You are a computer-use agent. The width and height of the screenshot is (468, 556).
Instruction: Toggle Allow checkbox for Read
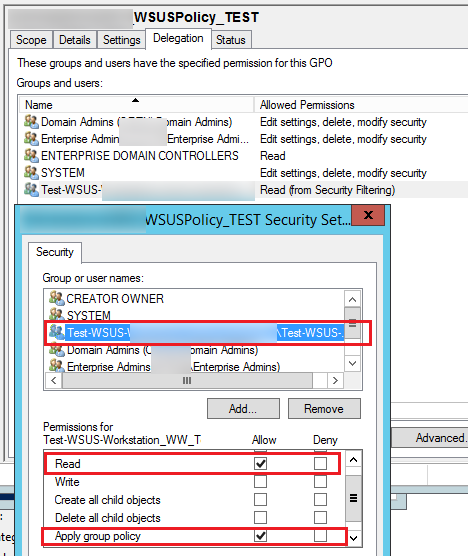(260, 463)
